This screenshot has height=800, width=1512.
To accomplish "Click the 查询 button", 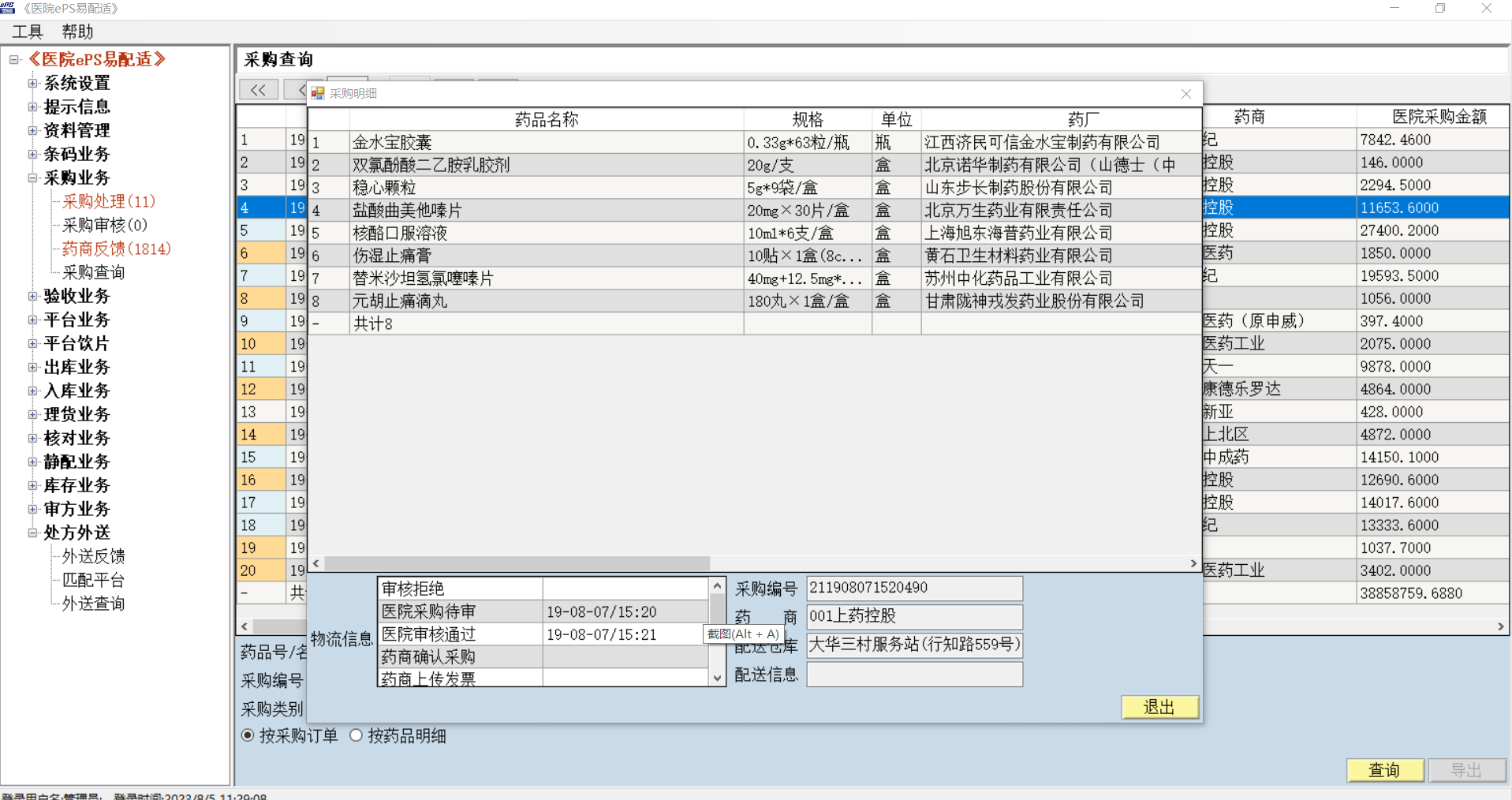I will tap(1384, 770).
